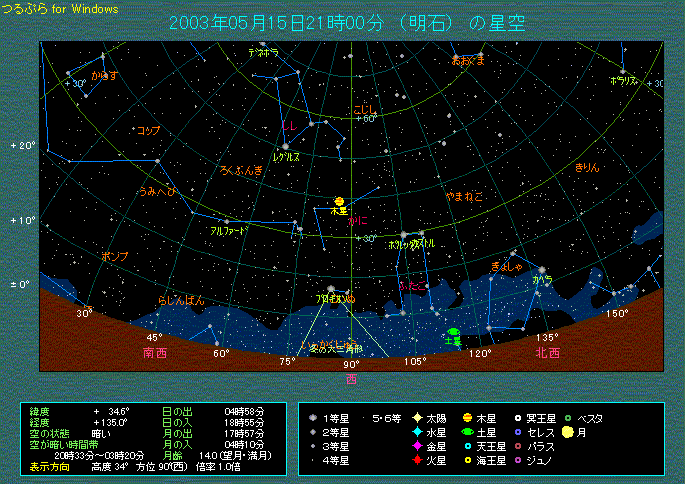
Task: Click the 緯度 value +34.6°
Action: [111, 411]
